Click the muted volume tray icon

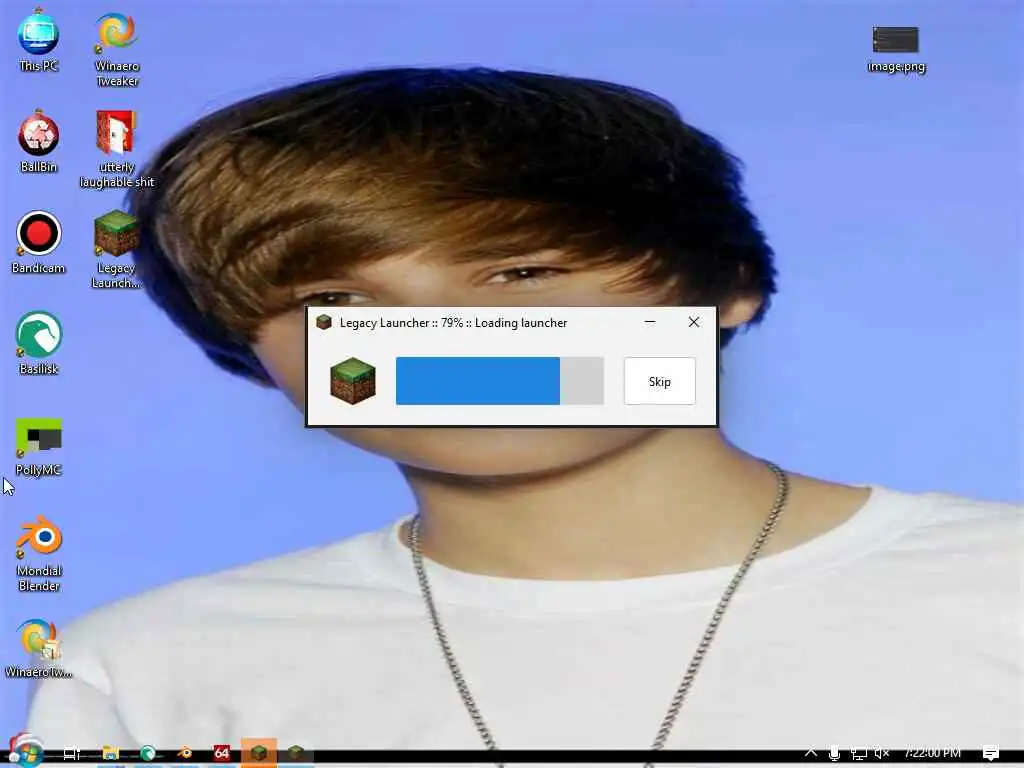(x=882, y=753)
